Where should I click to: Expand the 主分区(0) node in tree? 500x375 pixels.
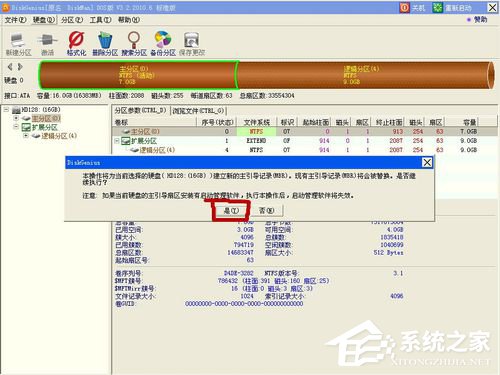[x=16, y=118]
